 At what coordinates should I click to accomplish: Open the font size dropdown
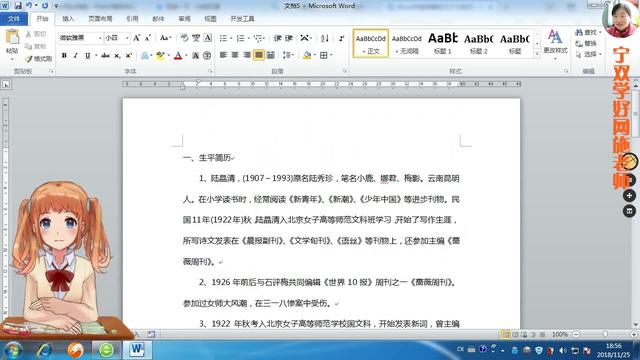(x=127, y=38)
